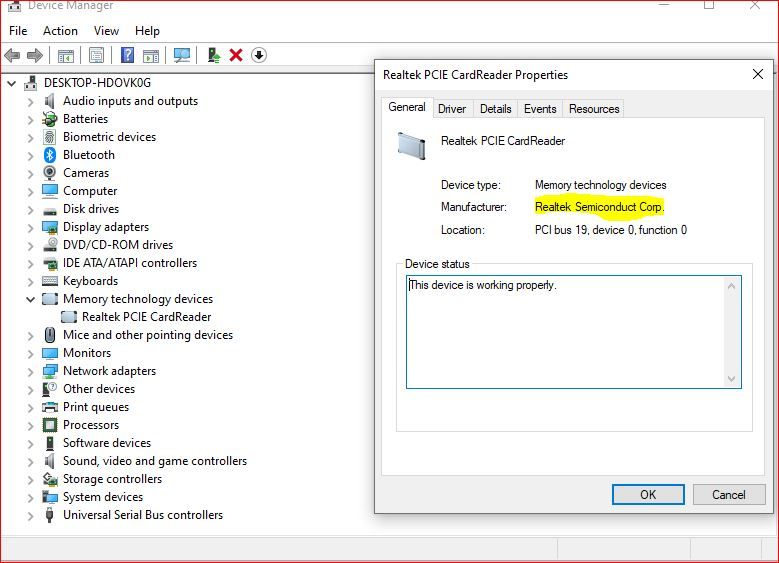Click the CardReader icon in Properties dialog
The width and height of the screenshot is (779, 563).
pyautogui.click(x=412, y=146)
